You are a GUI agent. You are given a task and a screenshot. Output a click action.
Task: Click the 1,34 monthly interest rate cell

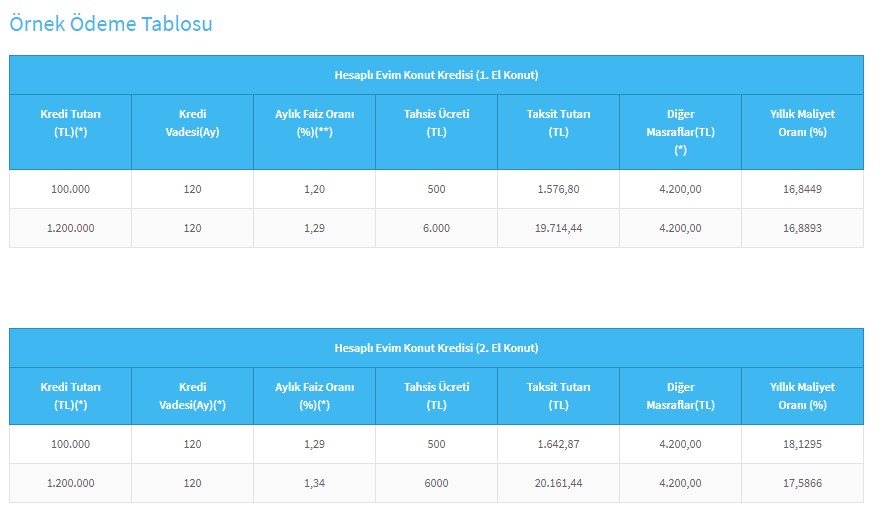click(314, 483)
